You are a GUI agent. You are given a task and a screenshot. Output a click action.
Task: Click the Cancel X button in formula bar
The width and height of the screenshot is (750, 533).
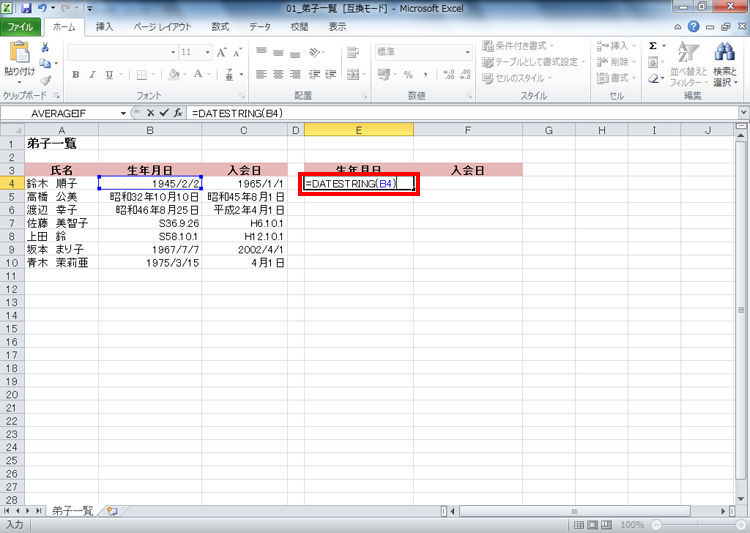150,113
